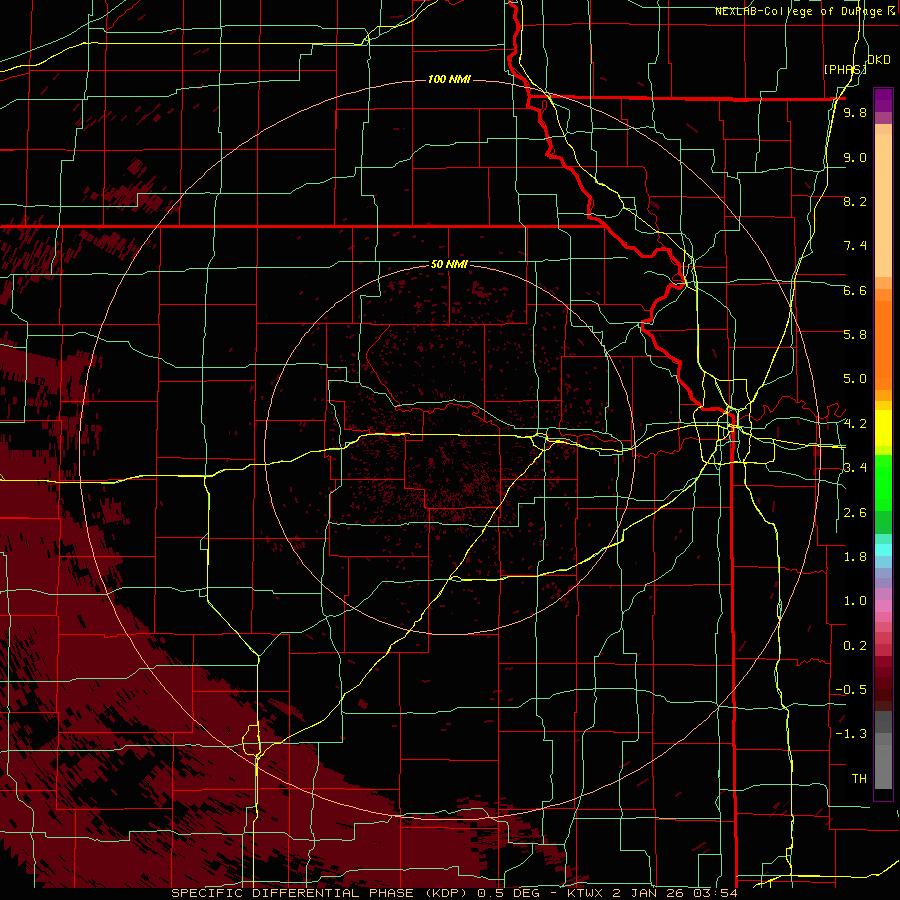Image resolution: width=900 pixels, height=900 pixels.
Task: Click the '[PHAS]' units label
Action: tap(845, 69)
